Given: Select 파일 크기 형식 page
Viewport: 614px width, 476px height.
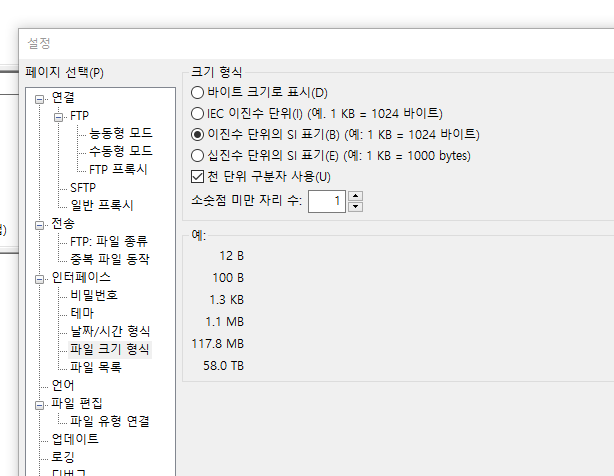Looking at the screenshot, I should pos(110,349).
